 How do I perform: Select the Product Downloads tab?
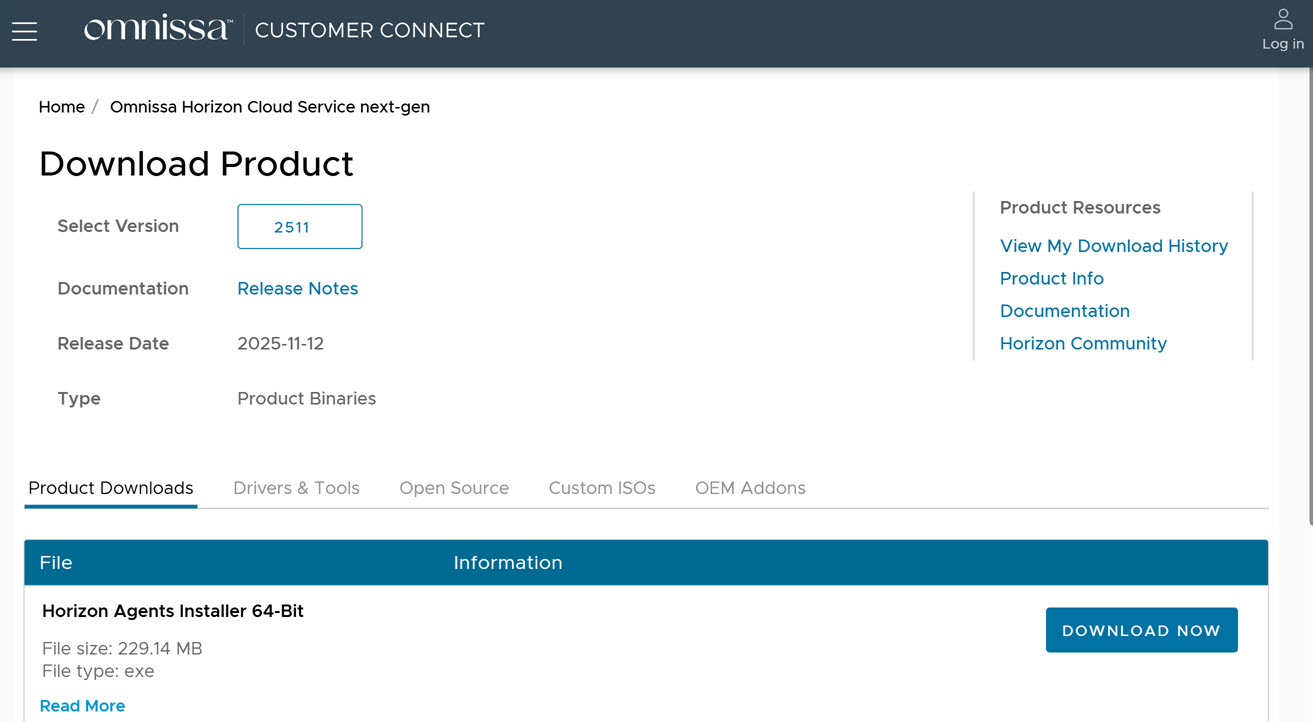pyautogui.click(x=111, y=488)
